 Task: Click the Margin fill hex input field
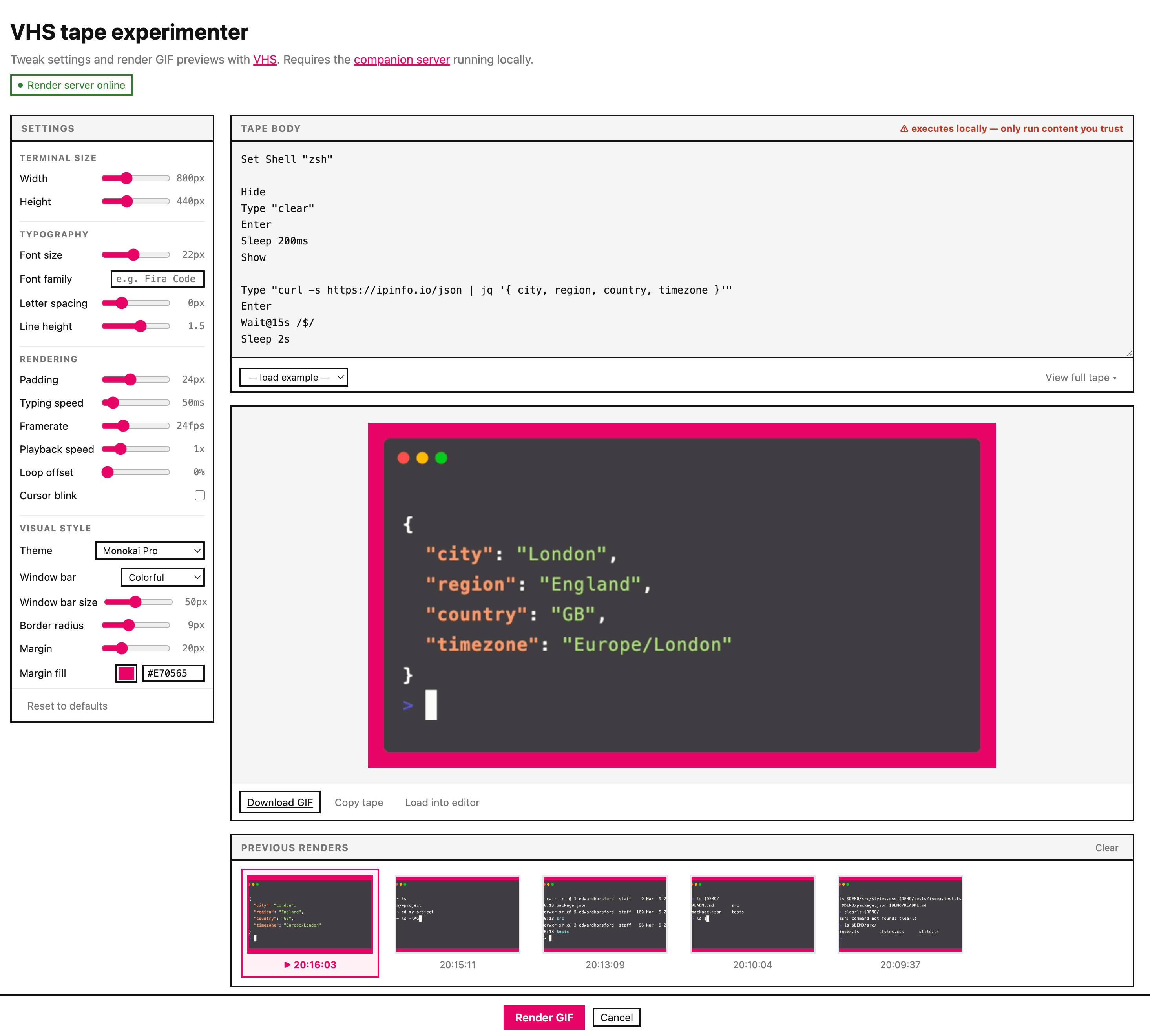coord(173,673)
